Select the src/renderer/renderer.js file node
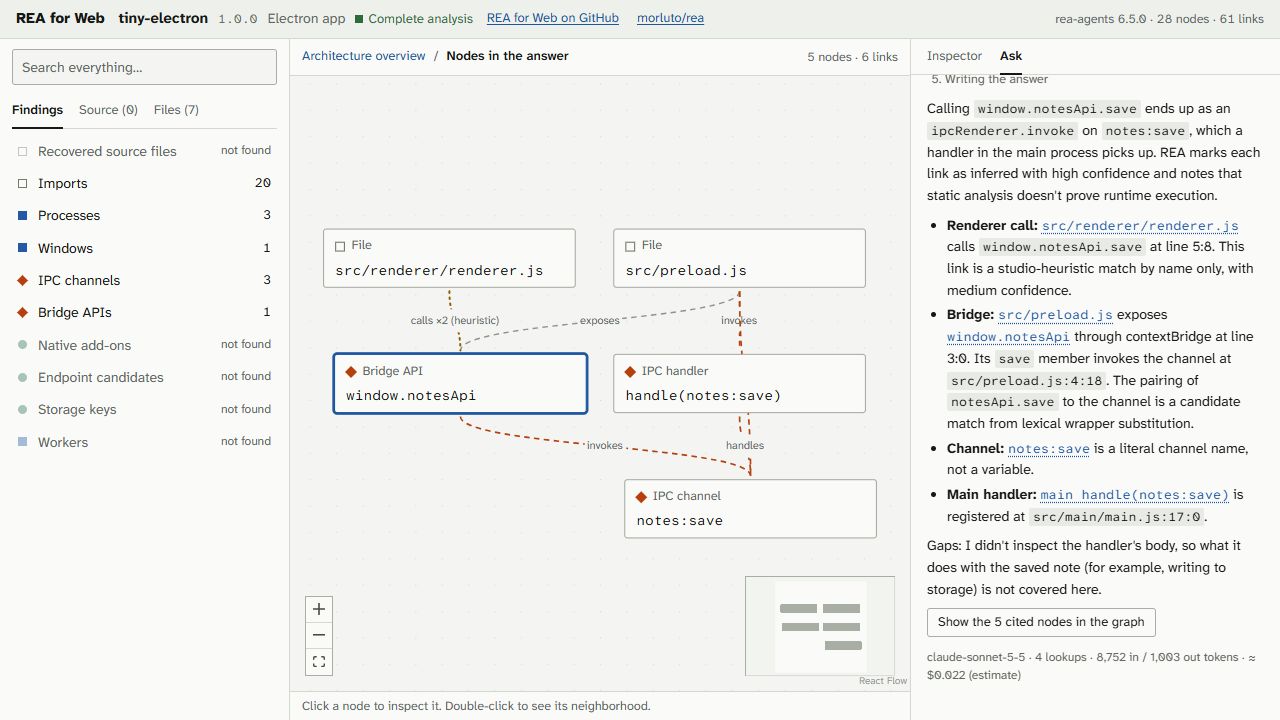The height and width of the screenshot is (720, 1280). (449, 259)
